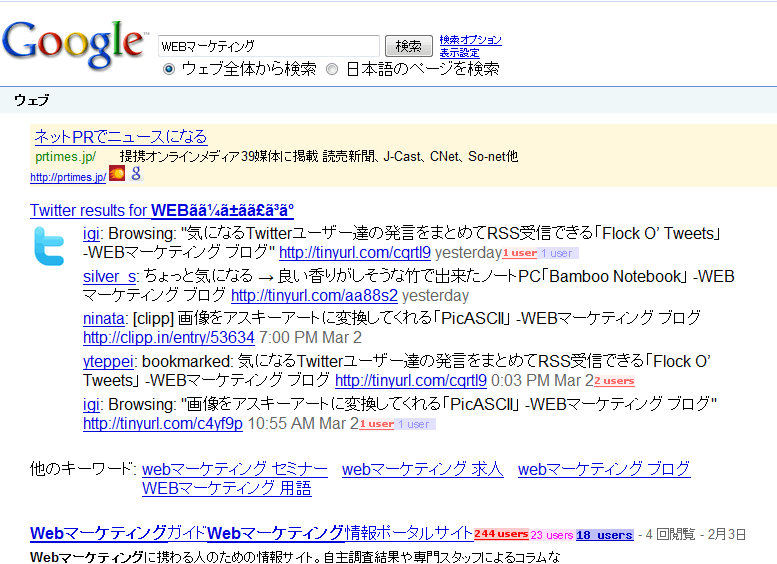777x564 pixels.
Task: Click the orange sun icon beside prtimes URL
Action: pyautogui.click(x=117, y=173)
